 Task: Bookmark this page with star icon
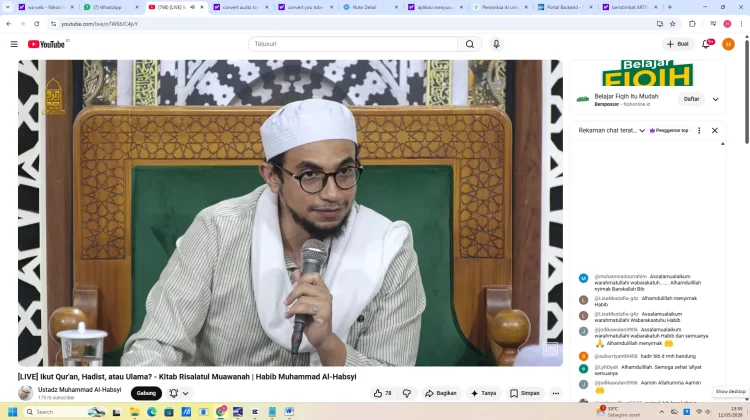(673, 23)
